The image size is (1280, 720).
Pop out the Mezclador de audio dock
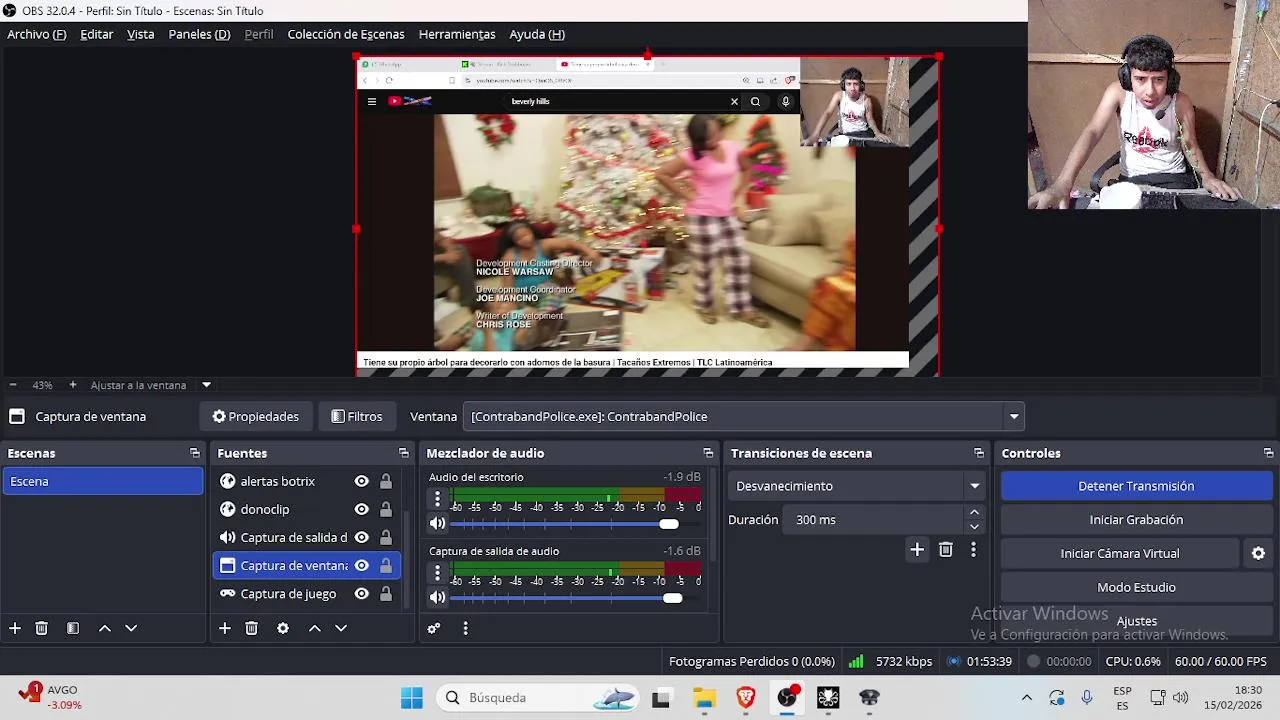click(708, 453)
